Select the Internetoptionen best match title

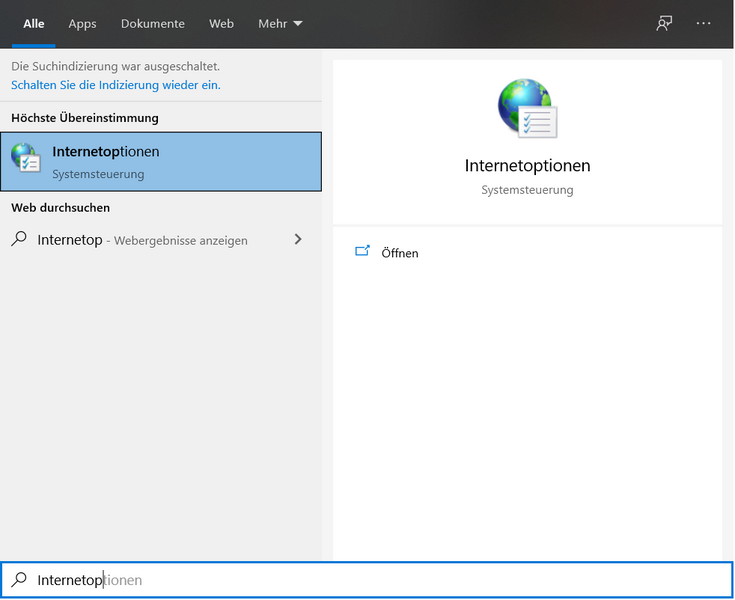105,152
